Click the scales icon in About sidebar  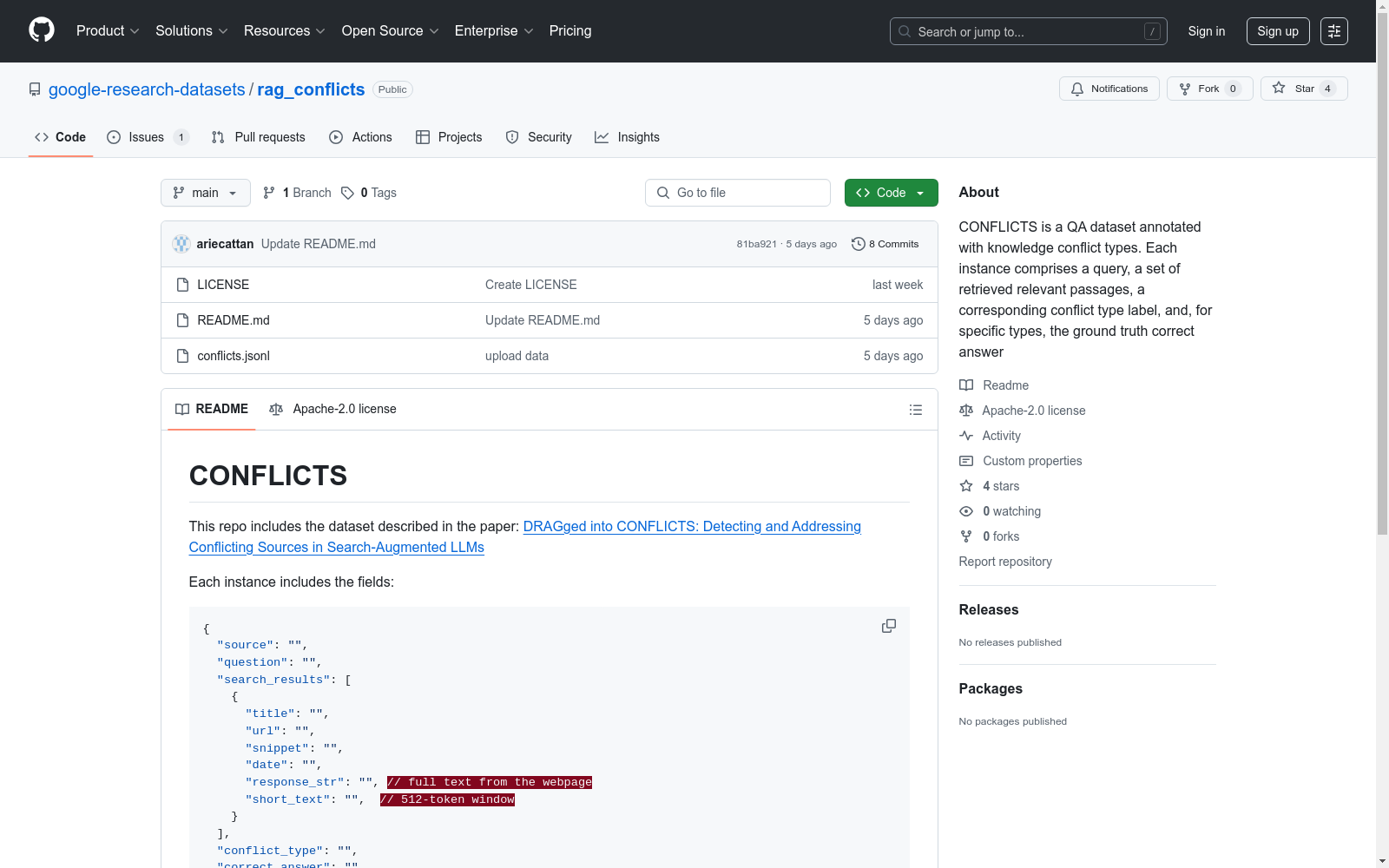[966, 411]
